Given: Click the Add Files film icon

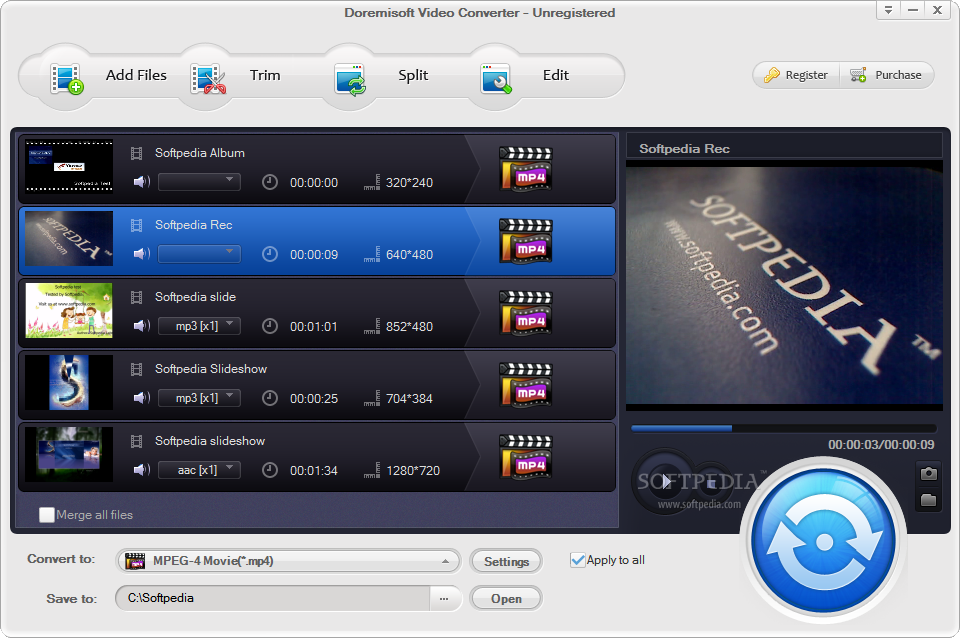Looking at the screenshot, I should (67, 78).
